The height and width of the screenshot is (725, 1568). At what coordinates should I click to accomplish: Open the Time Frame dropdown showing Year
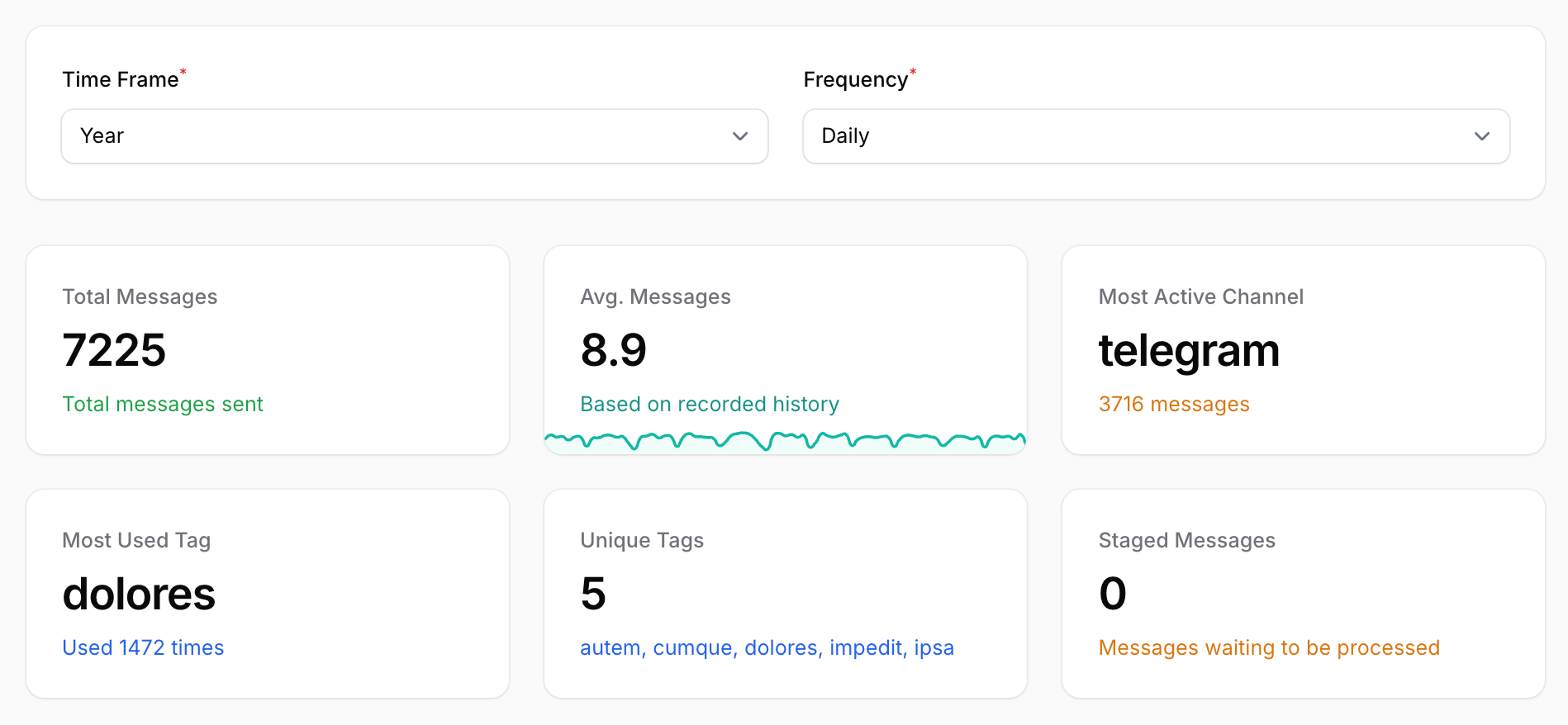[415, 136]
